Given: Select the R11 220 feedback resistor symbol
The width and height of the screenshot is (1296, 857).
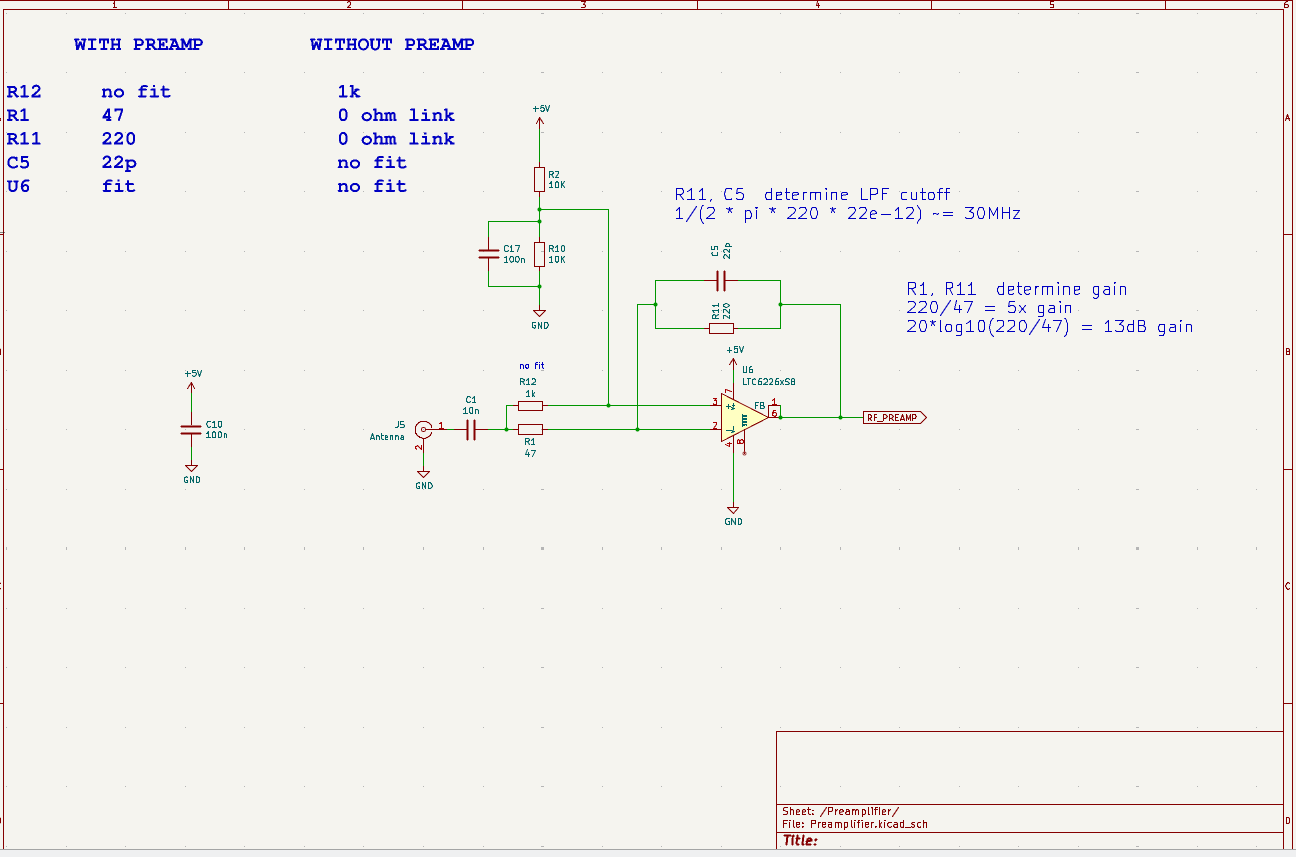Looking at the screenshot, I should (x=721, y=328).
